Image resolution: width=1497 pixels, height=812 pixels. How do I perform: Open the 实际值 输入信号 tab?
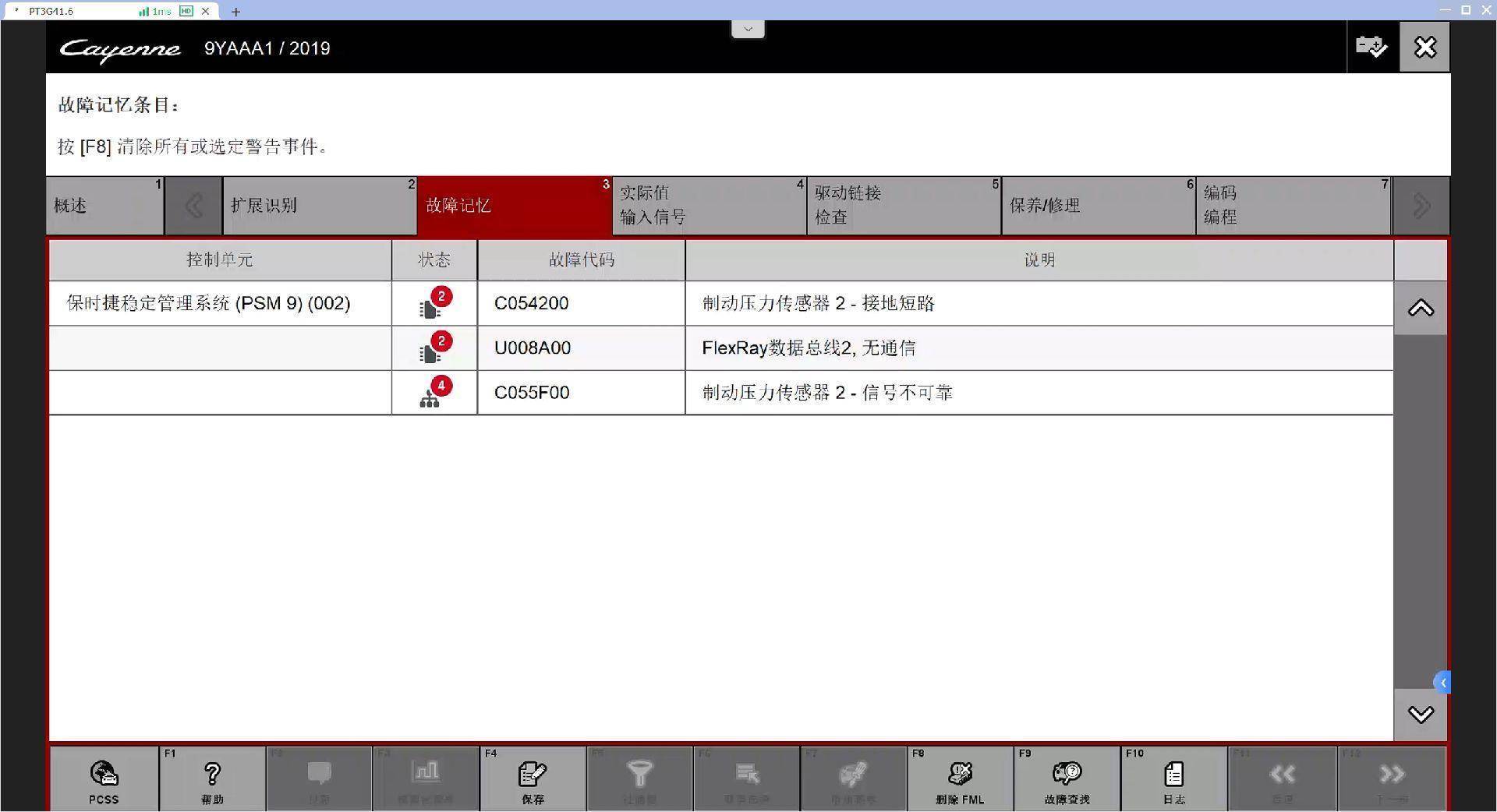(x=709, y=206)
